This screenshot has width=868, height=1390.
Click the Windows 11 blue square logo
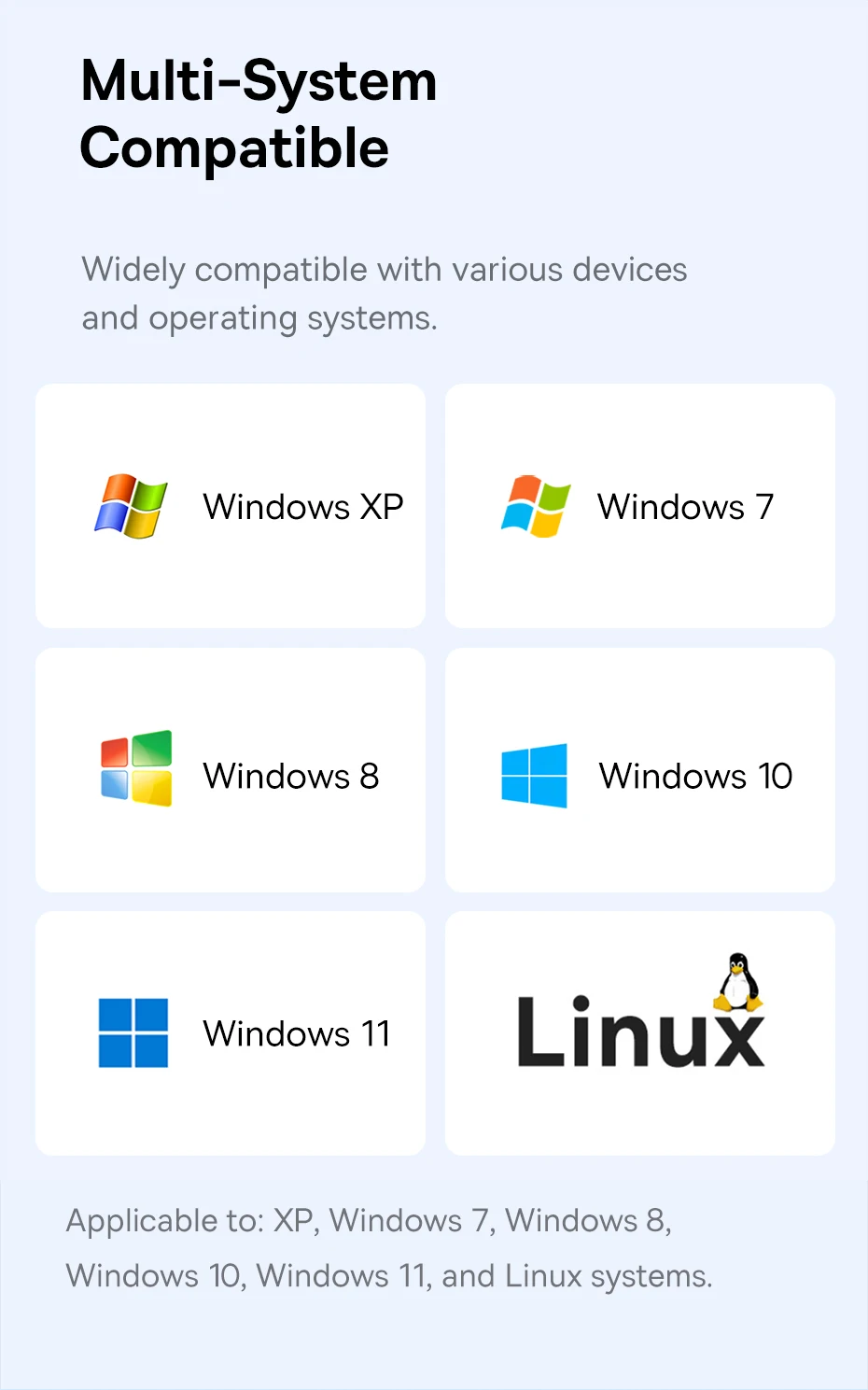133,1032
